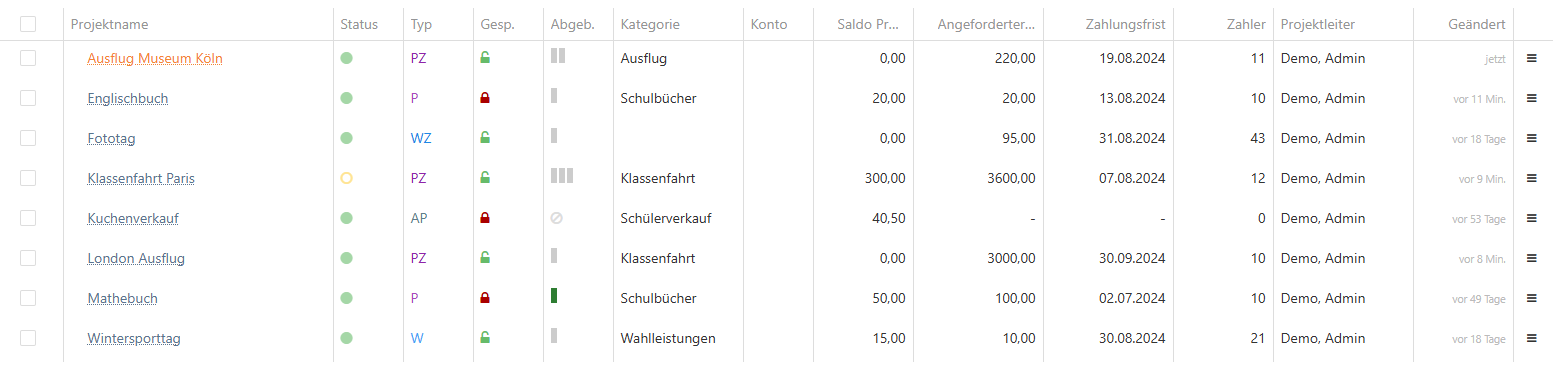This screenshot has height=383, width=1564.
Task: Tick the select-all checkbox in the header
Action: [x=28, y=24]
